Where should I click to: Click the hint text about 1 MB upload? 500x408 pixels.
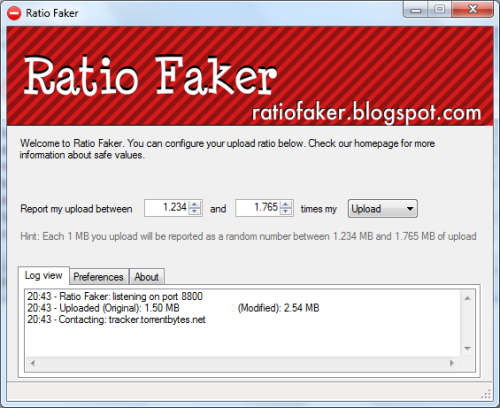(x=248, y=236)
